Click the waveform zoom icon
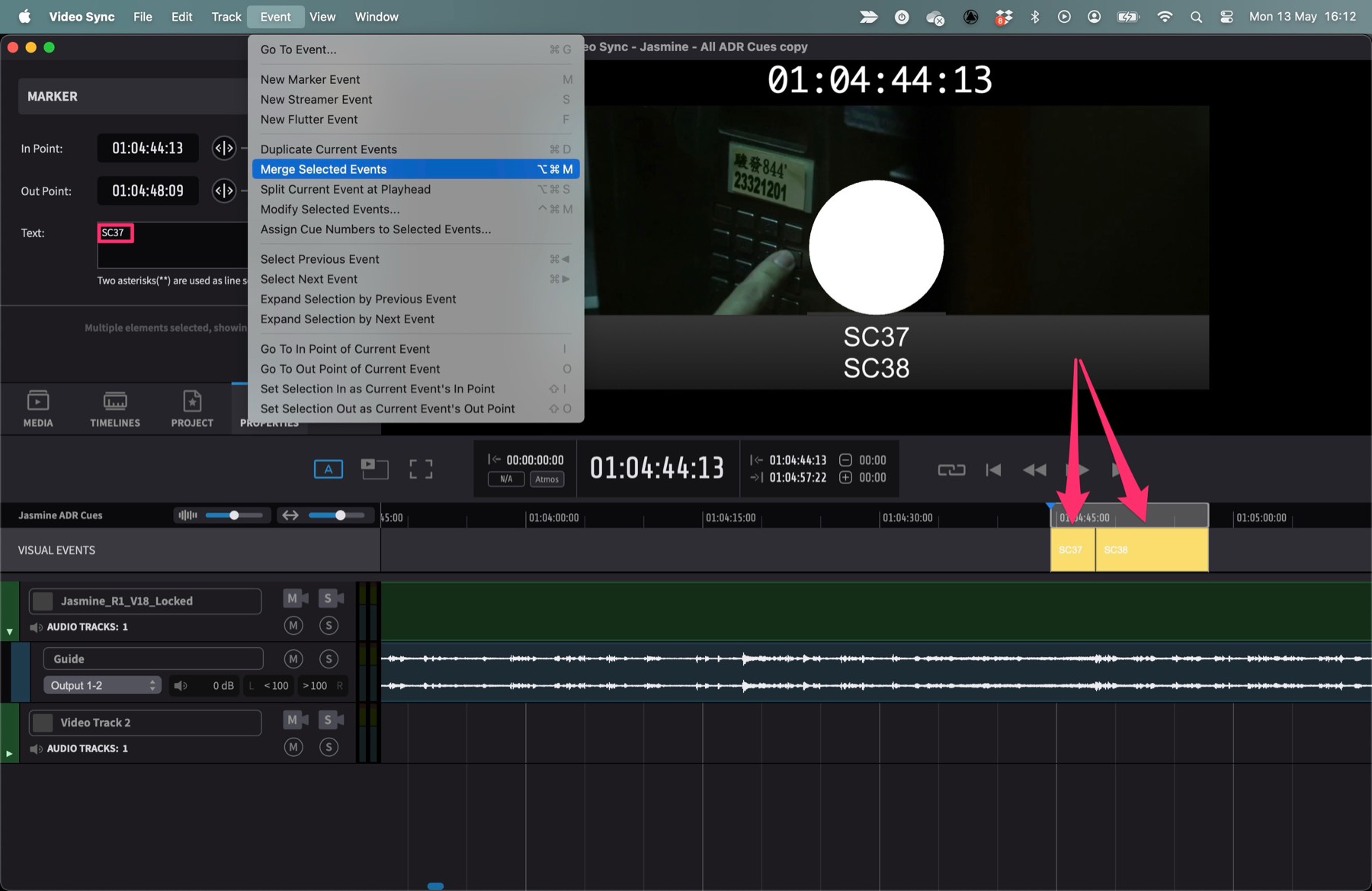Screen dimensions: 1372x891 (188, 515)
